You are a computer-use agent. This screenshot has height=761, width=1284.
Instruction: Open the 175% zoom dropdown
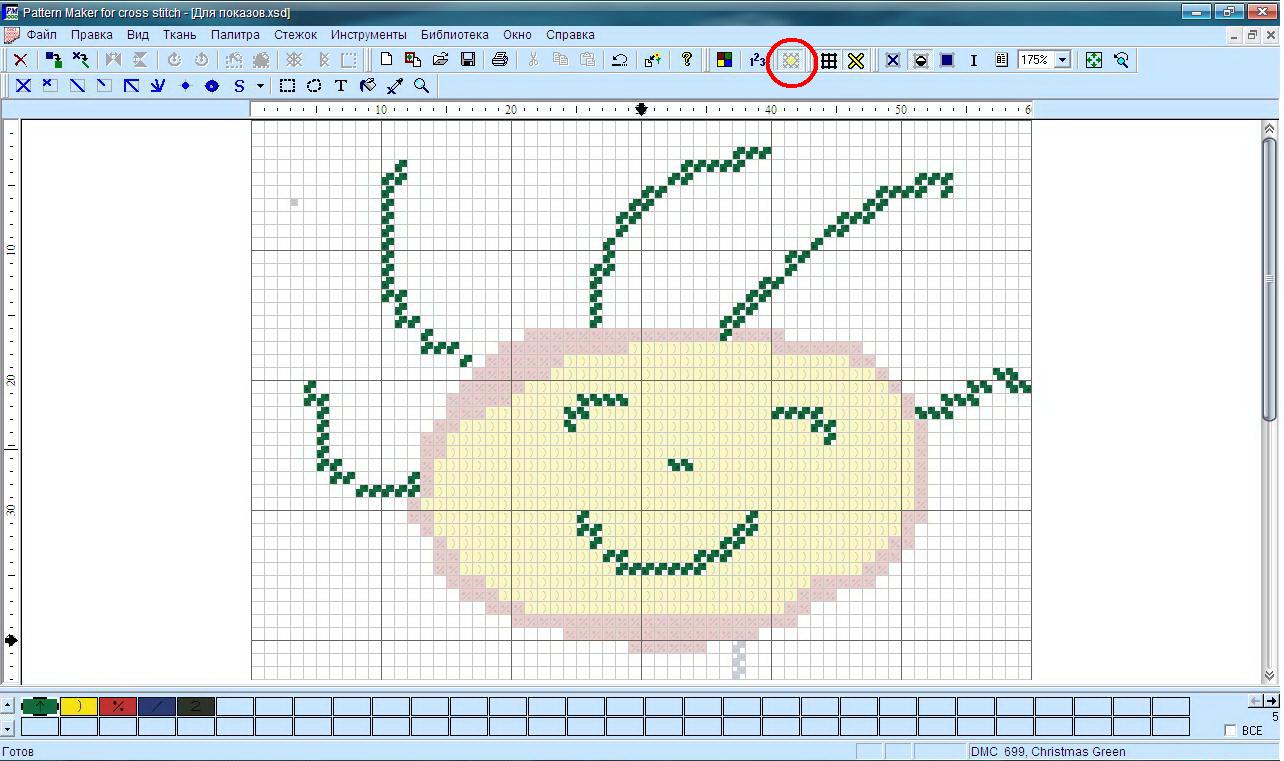[1062, 60]
